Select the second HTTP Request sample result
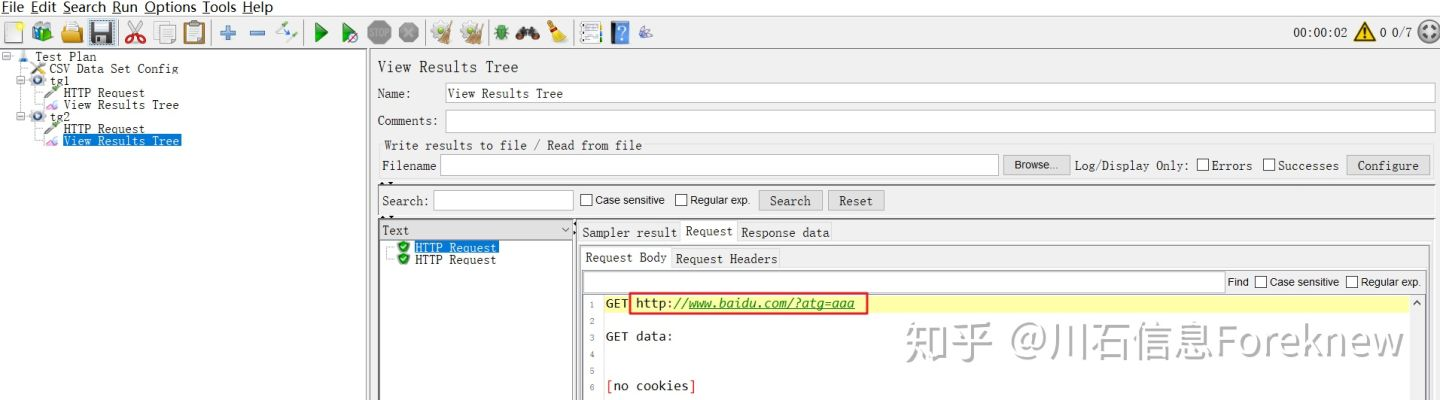 455,260
